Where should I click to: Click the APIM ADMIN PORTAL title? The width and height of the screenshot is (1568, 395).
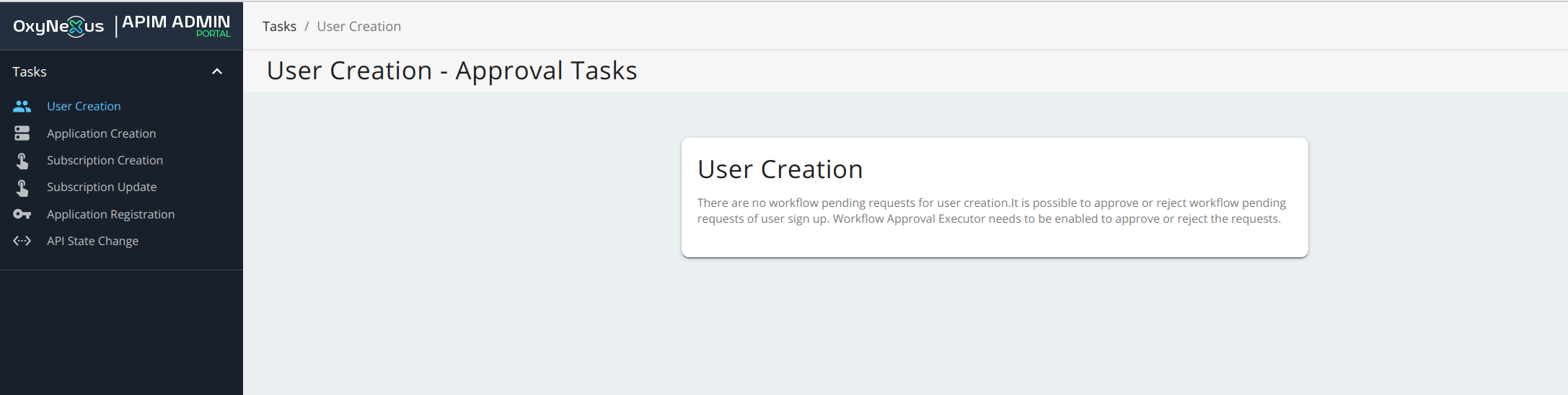tap(176, 26)
